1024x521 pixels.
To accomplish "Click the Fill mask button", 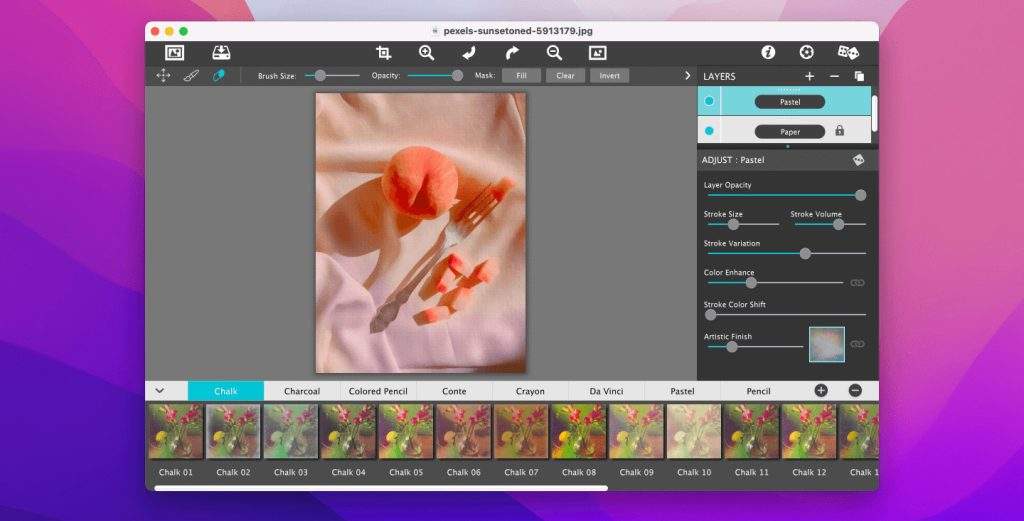I will tap(521, 76).
